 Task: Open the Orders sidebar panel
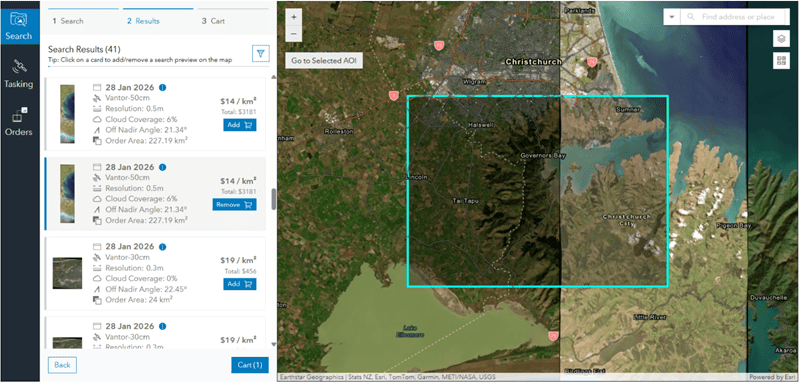click(19, 121)
